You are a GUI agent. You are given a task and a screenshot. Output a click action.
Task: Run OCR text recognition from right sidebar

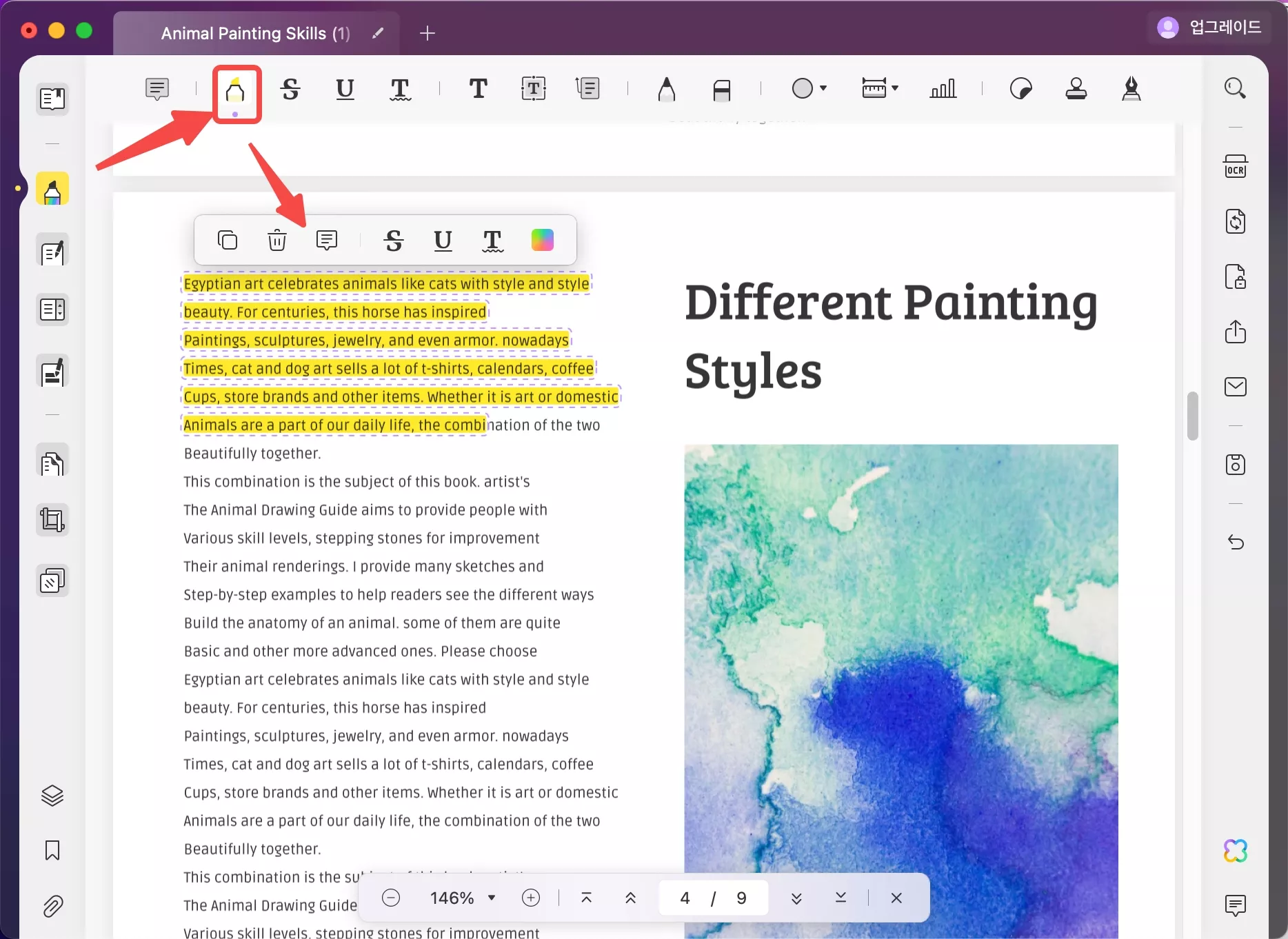1235,166
